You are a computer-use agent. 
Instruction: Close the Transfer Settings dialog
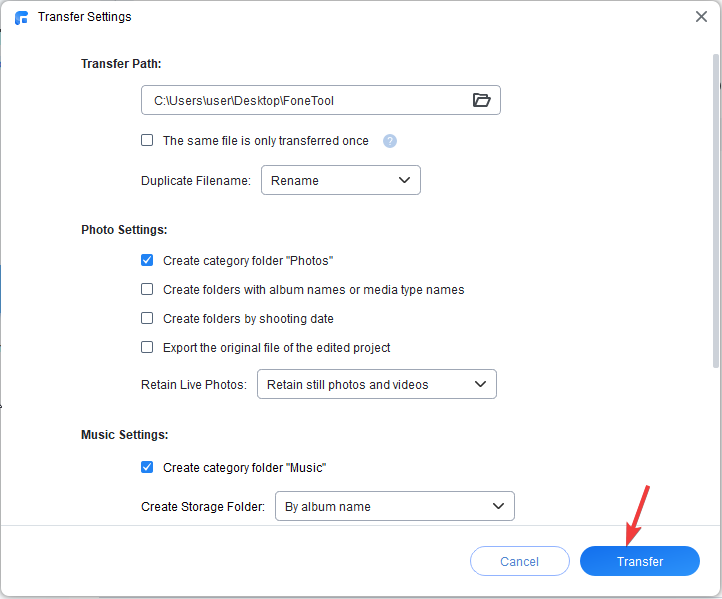(x=701, y=17)
